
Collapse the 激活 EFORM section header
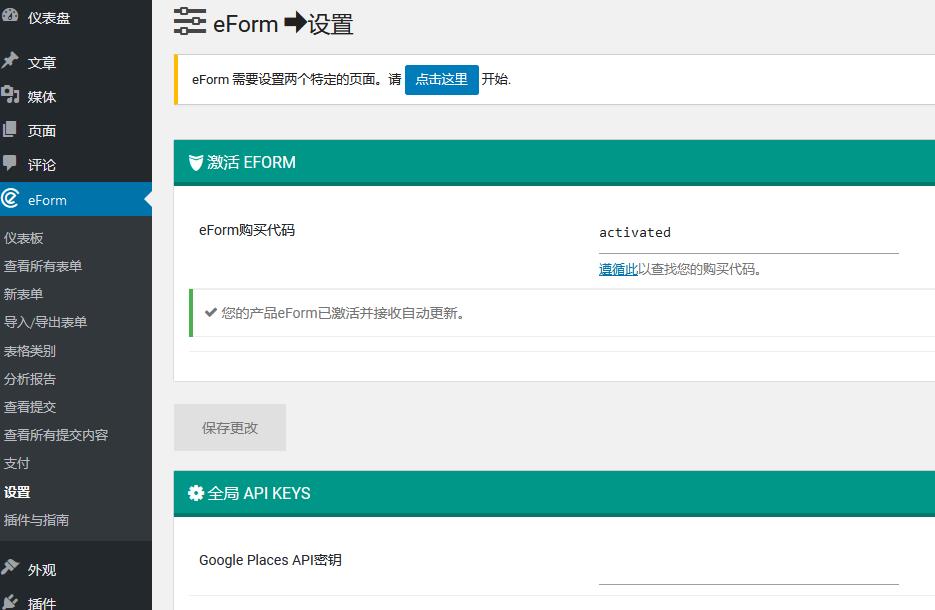(x=554, y=162)
